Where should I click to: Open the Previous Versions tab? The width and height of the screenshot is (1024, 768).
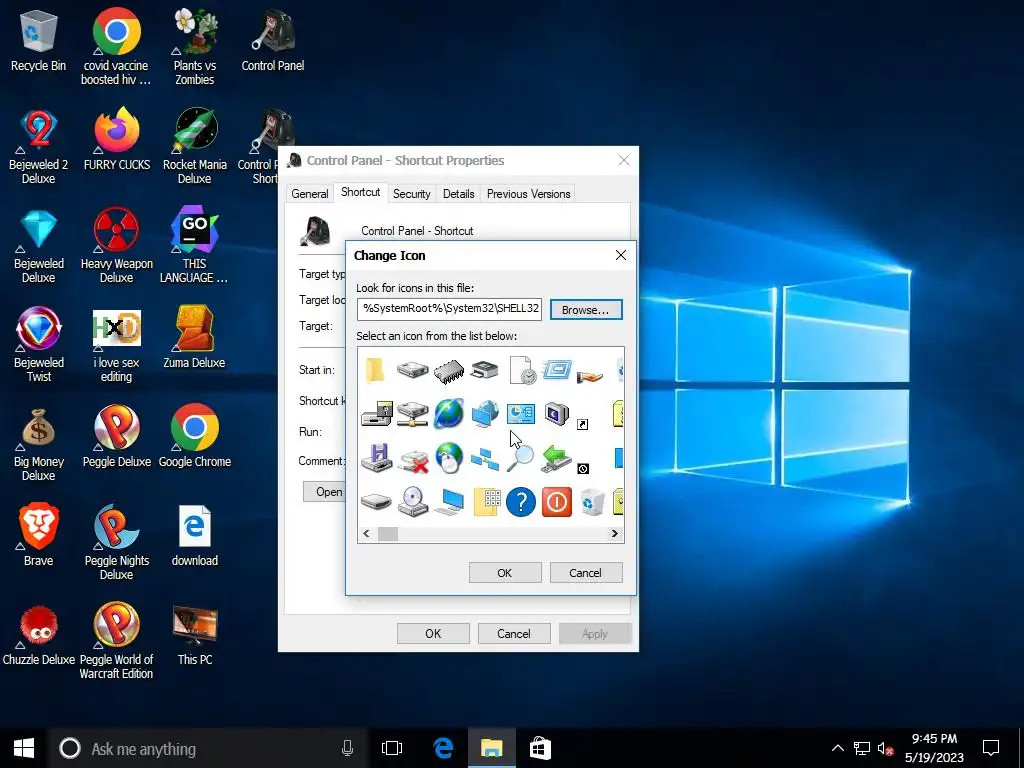[x=528, y=194]
